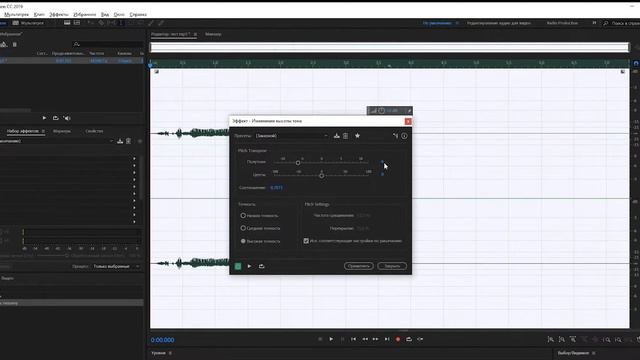Click the semitones slider handle
This screenshot has height=360, width=640.
298,163
